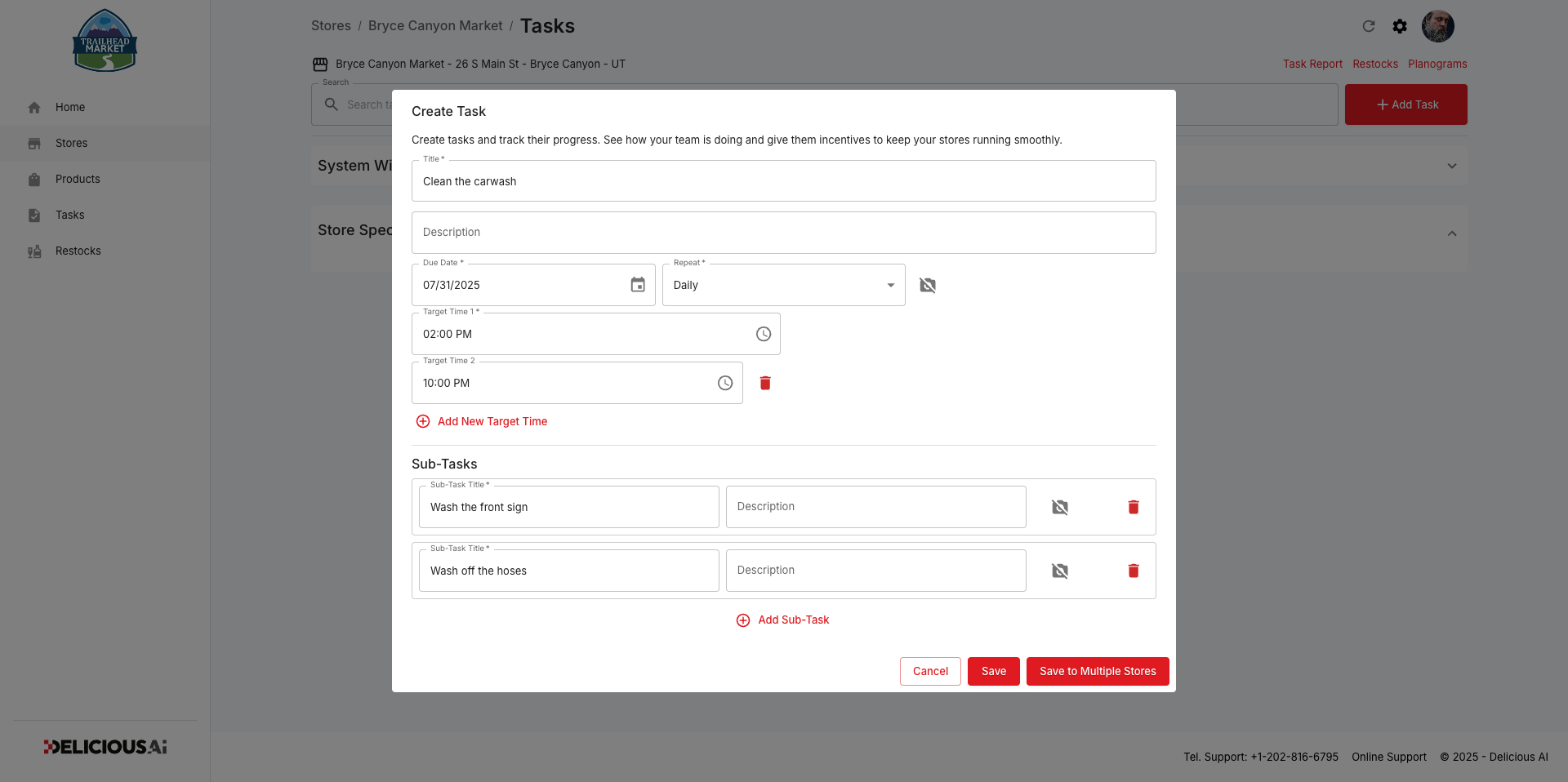Click the Add Task button
1568x782 pixels.
pyautogui.click(x=1406, y=104)
